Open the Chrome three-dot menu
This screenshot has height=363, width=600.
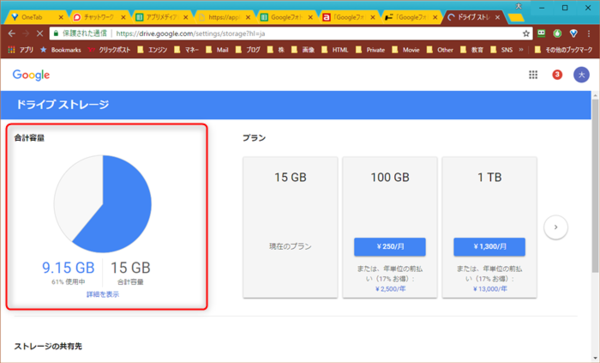[589, 34]
